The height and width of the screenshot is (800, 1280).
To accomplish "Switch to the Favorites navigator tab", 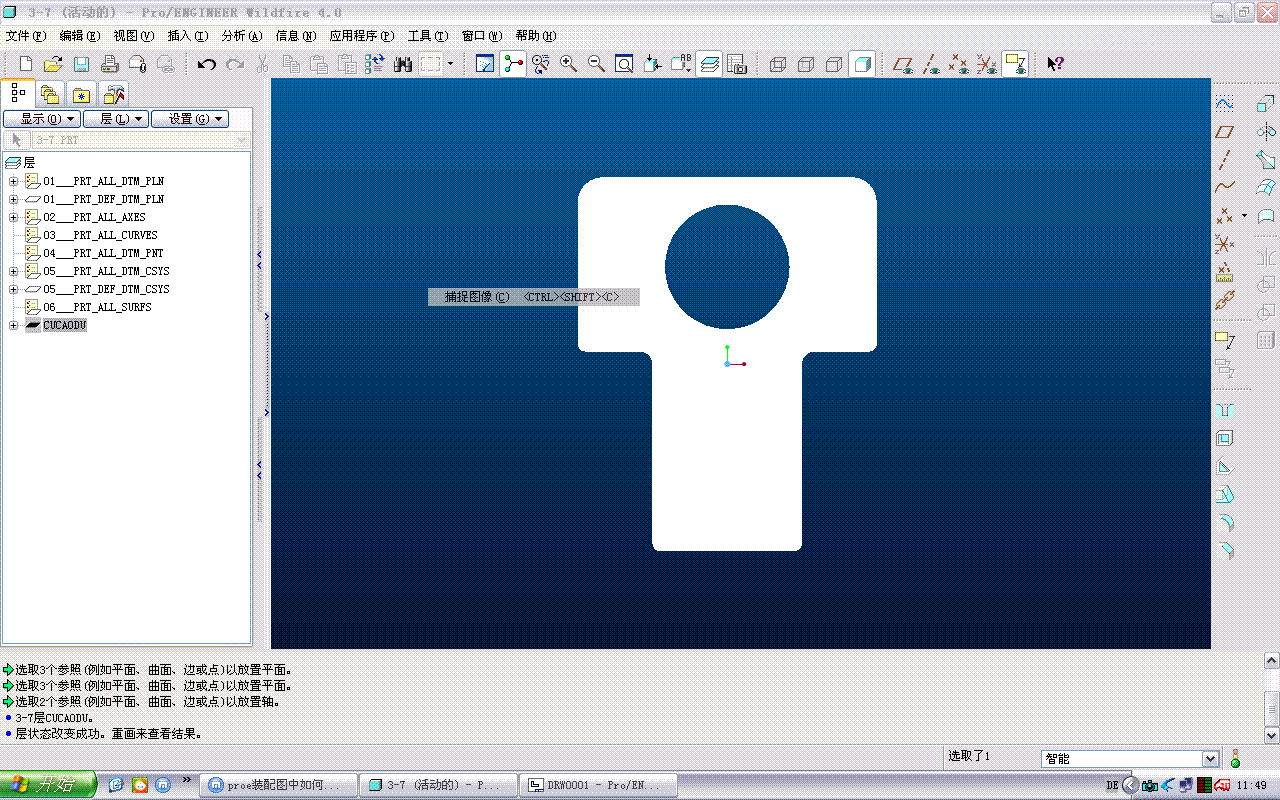I will pos(81,95).
